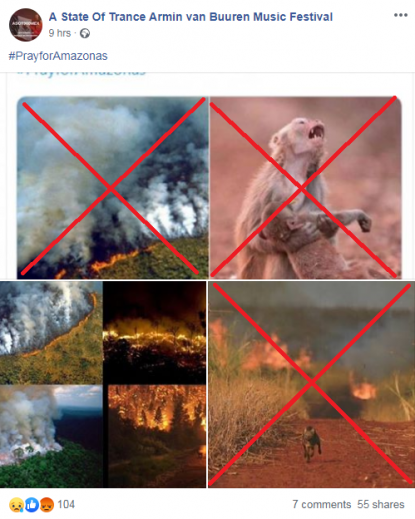Click the blurred embedded tweet hashtag text
The height and width of the screenshot is (519, 415).
click(x=82, y=73)
